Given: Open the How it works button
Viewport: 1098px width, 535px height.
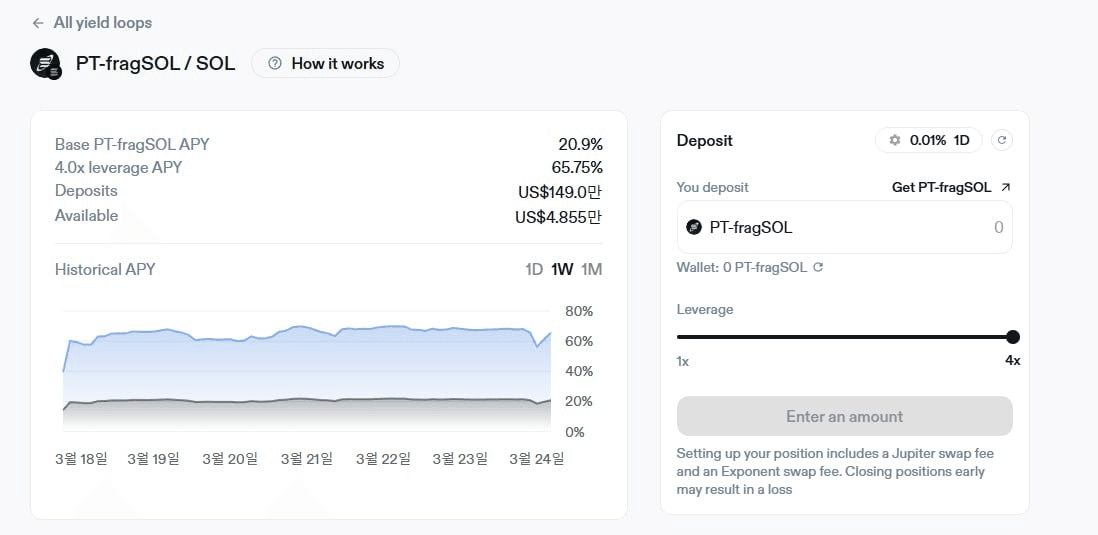Looking at the screenshot, I should click(x=326, y=64).
